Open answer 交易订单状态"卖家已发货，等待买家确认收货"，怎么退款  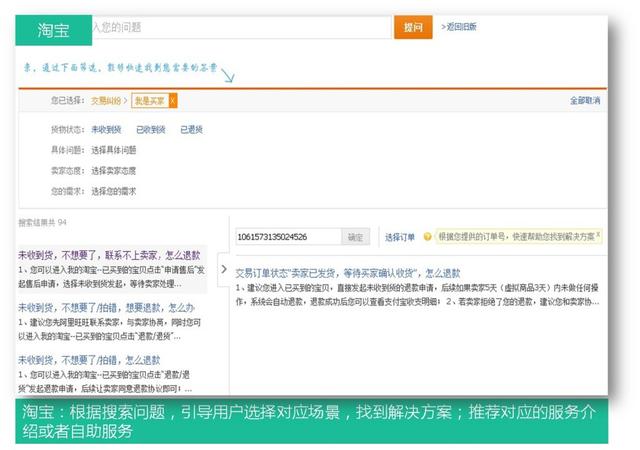pyautogui.click(x=348, y=273)
